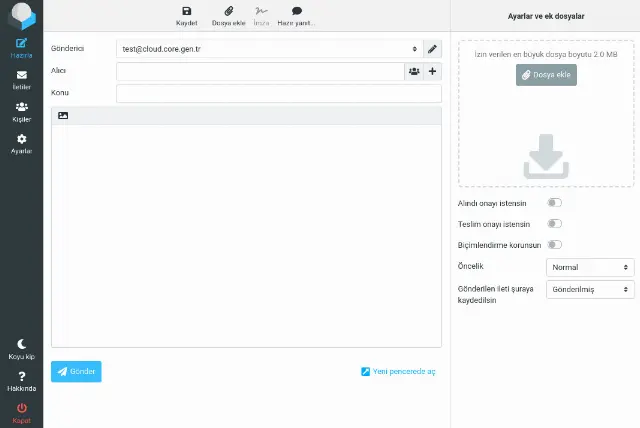640x428 pixels.
Task: Click Ayarlar ve ek dosyalar heading
Action: (546, 16)
